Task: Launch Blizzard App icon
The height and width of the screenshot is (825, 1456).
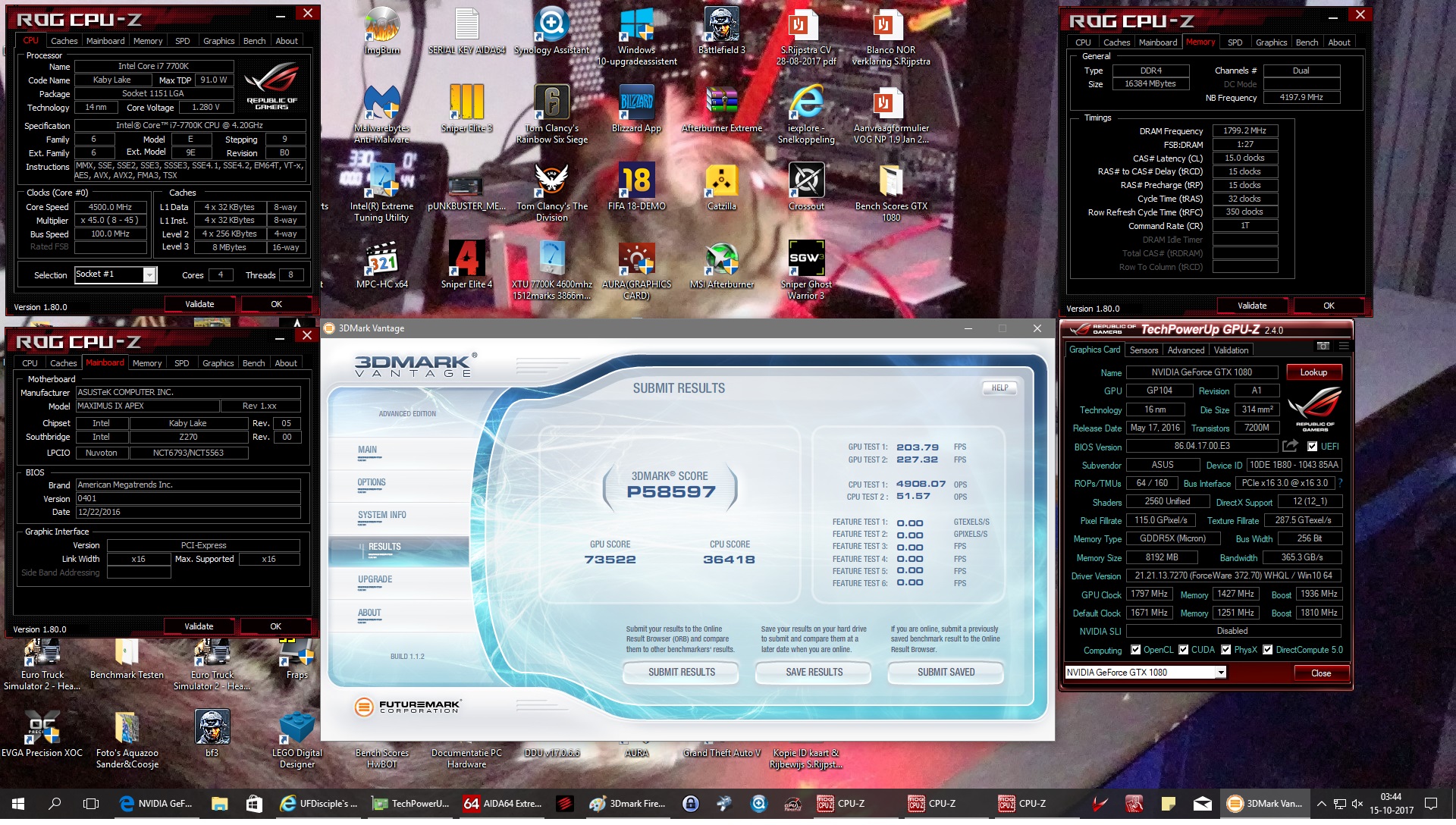Action: [637, 108]
